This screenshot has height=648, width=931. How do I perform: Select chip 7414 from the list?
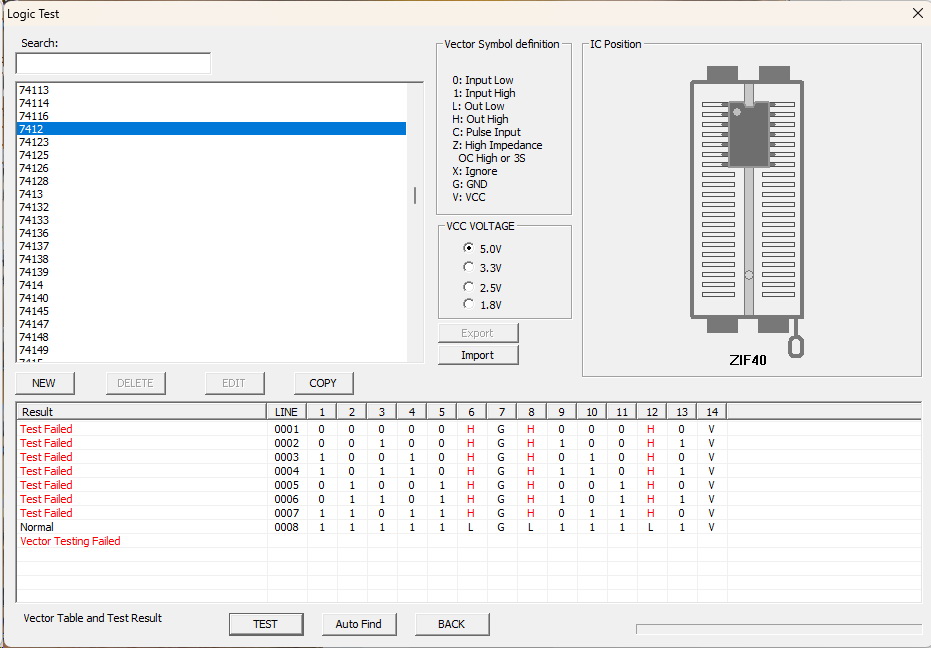pyautogui.click(x=31, y=285)
